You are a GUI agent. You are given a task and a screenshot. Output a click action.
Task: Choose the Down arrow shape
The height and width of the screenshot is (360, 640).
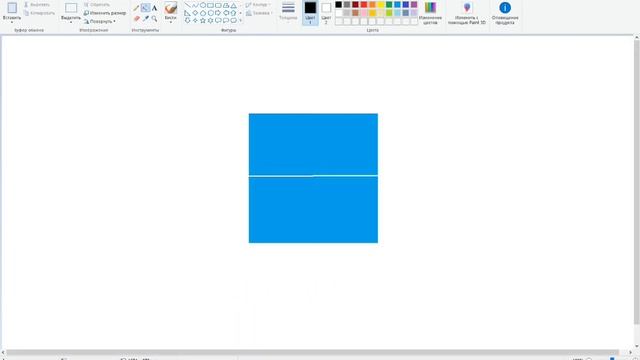tap(187, 20)
